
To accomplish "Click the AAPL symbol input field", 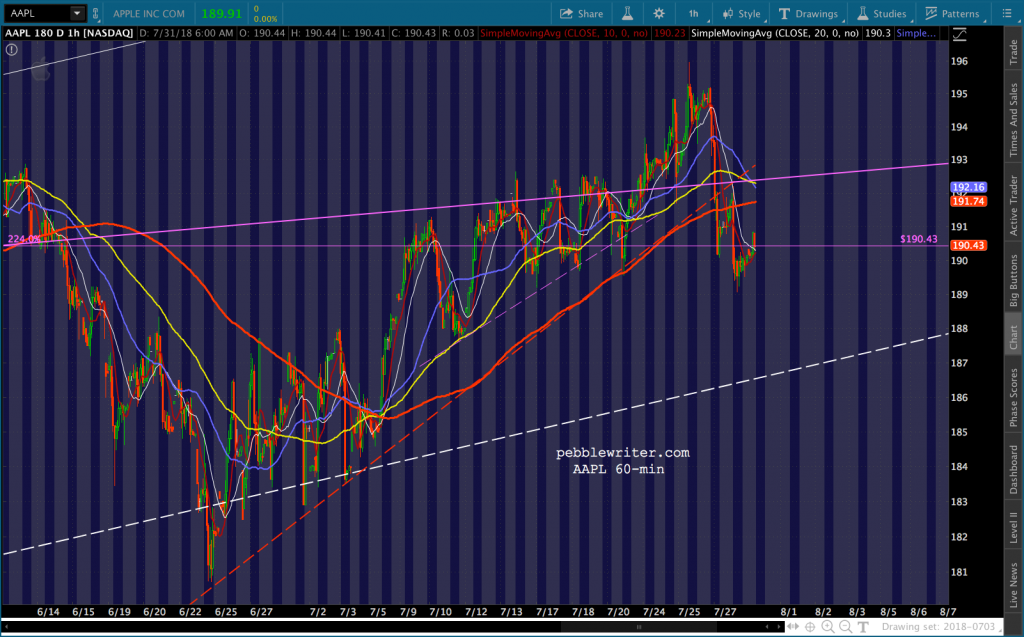I will pyautogui.click(x=36, y=13).
